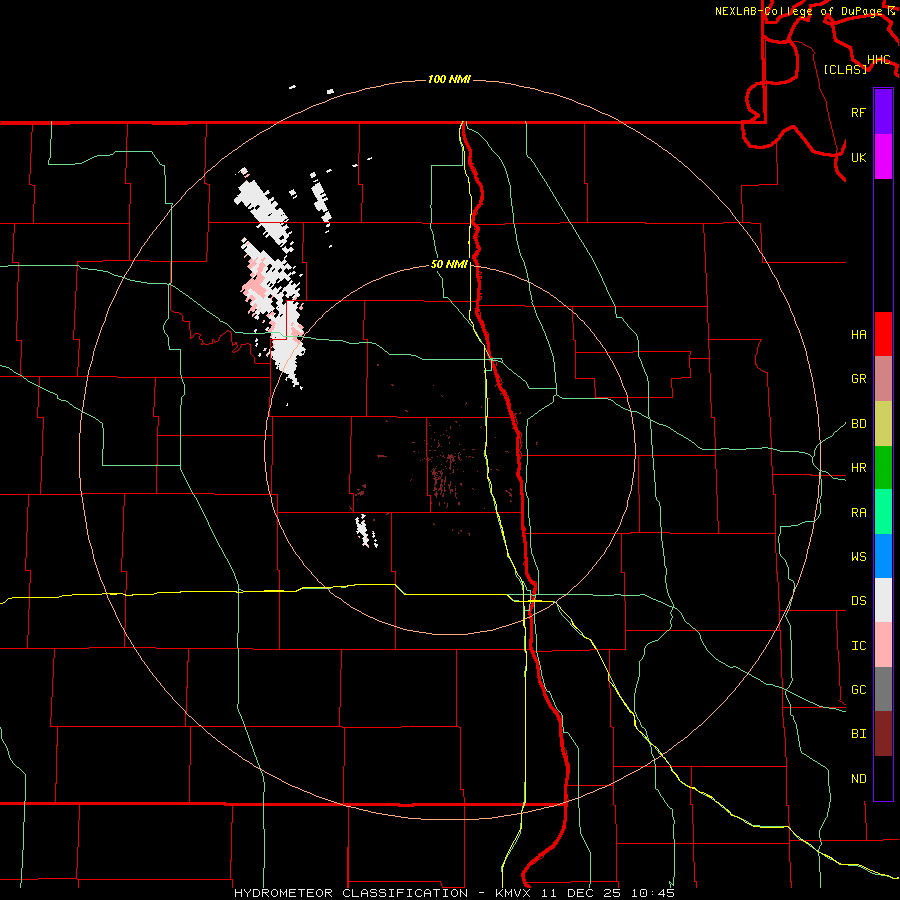This screenshot has width=900, height=900.
Task: Click the 'HYDROMETEOR CLASSIFICATION' caption text
Action: [x=350, y=893]
